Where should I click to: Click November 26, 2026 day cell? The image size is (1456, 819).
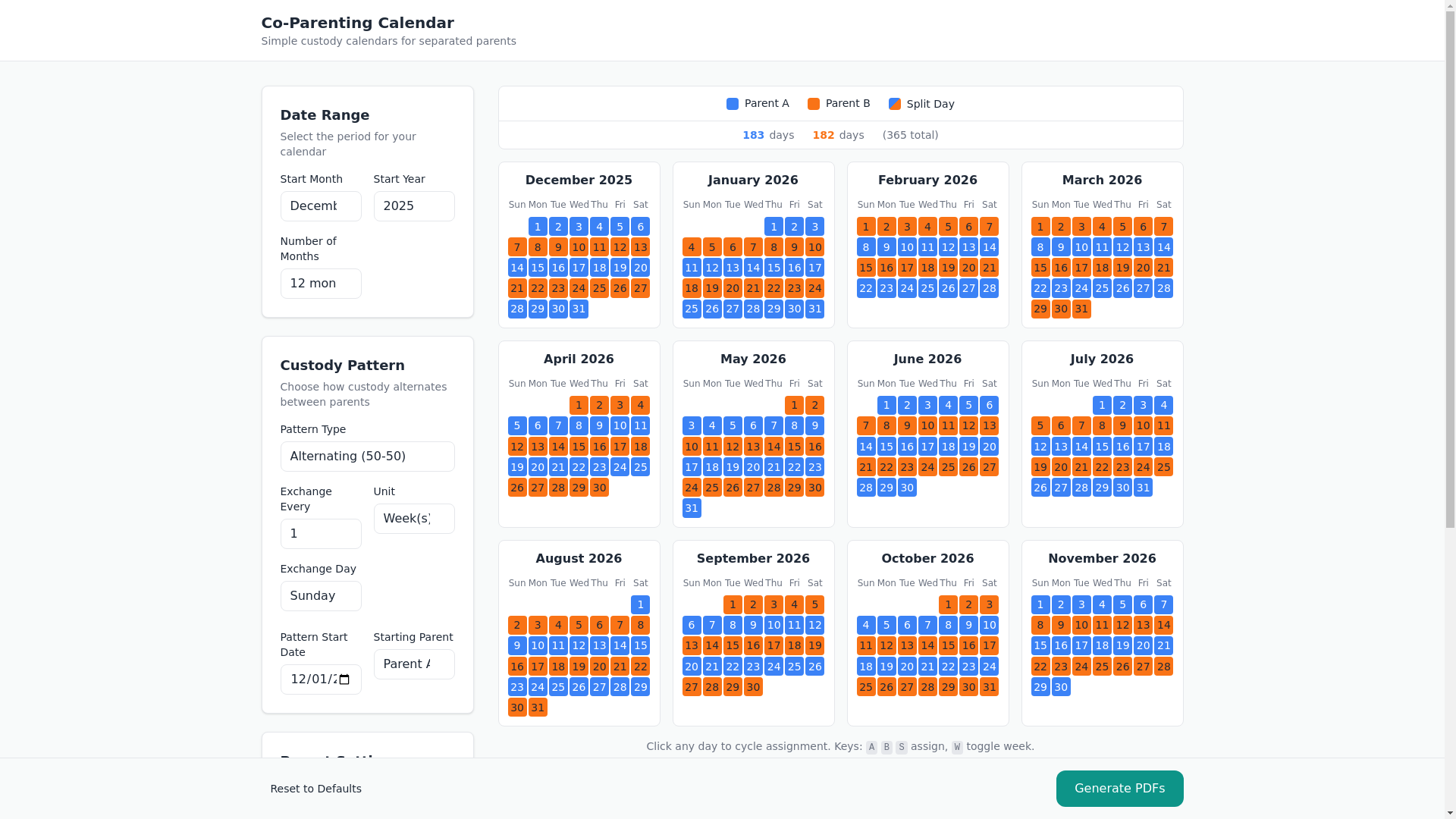[1122, 667]
